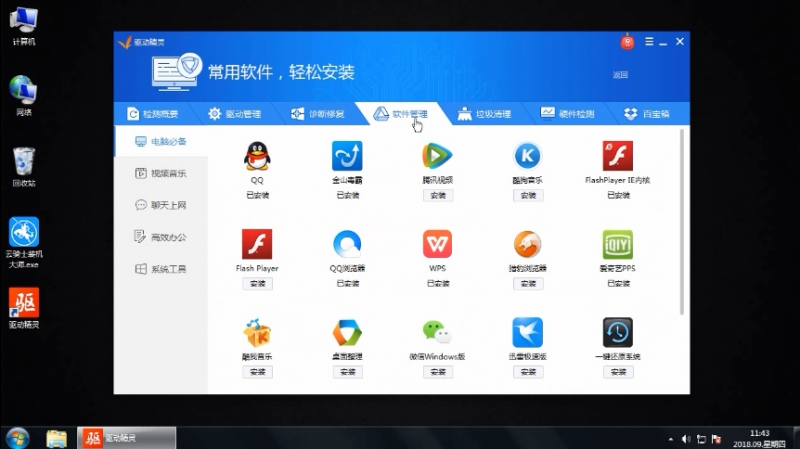
Task: Open the 微信Windows版 WeChat icon
Action: pyautogui.click(x=437, y=332)
